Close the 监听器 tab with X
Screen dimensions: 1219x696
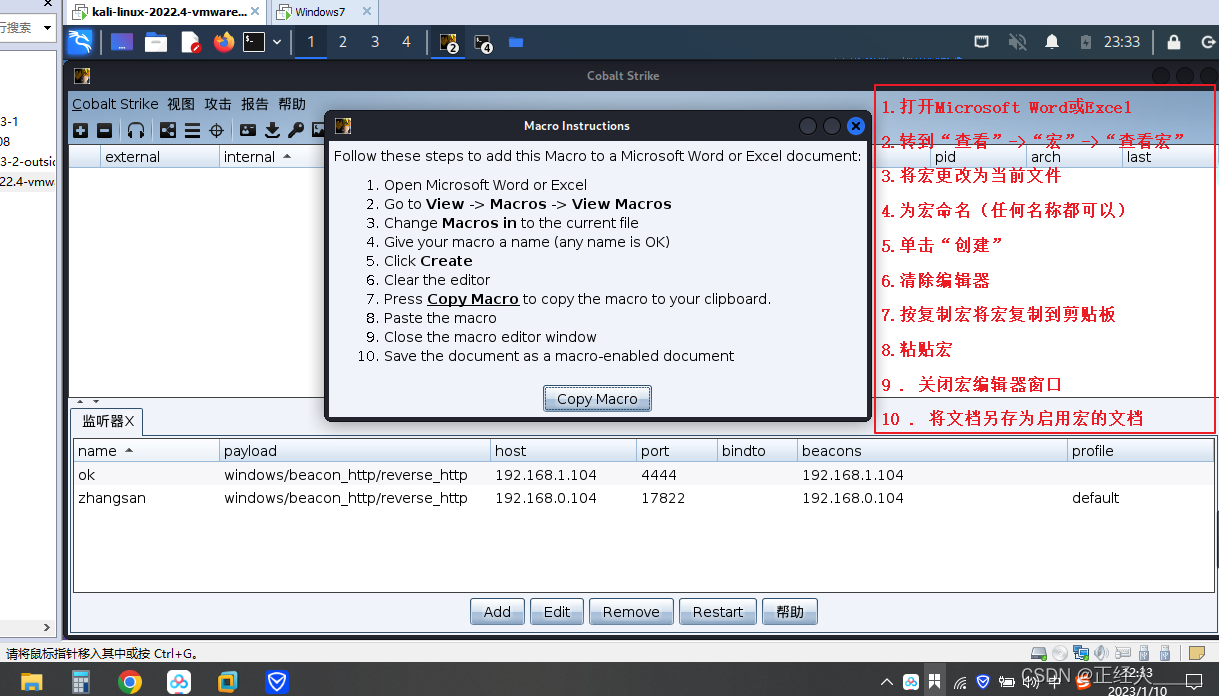point(130,422)
